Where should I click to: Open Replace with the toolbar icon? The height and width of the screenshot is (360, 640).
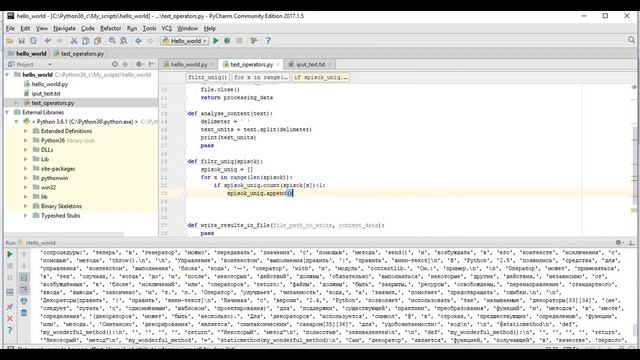(x=124, y=41)
